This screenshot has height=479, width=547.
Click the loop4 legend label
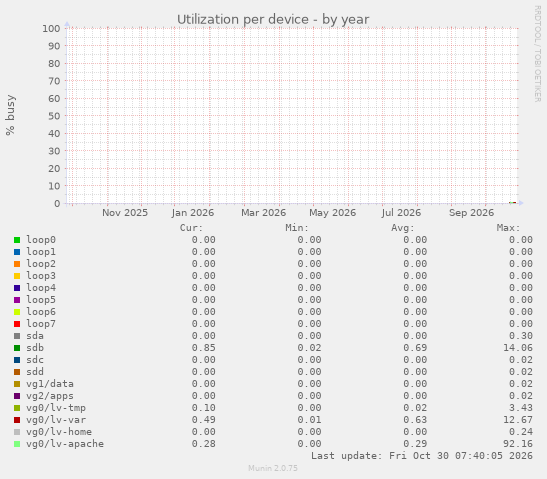[41, 288]
